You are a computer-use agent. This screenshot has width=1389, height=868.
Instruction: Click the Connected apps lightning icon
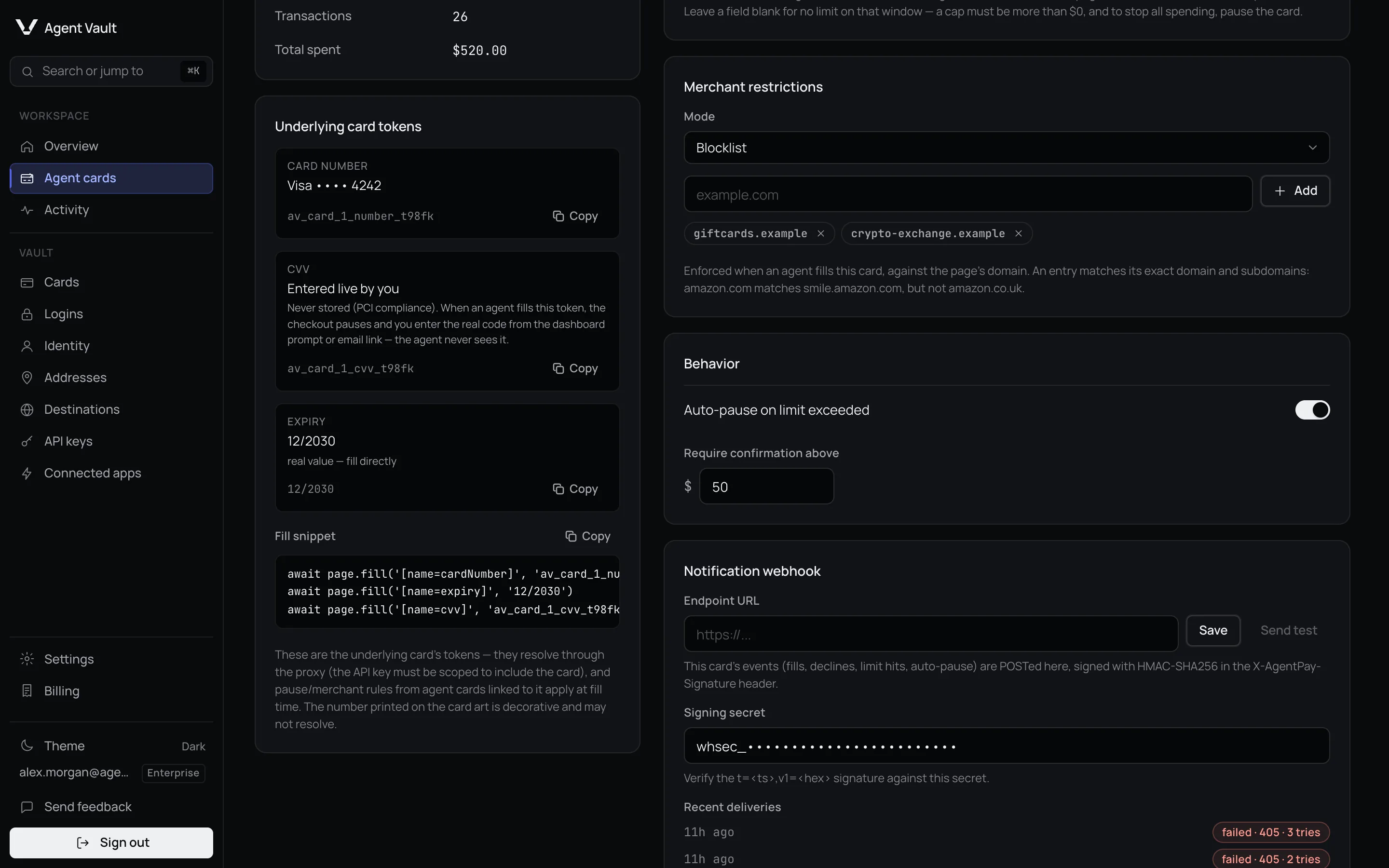[27, 473]
